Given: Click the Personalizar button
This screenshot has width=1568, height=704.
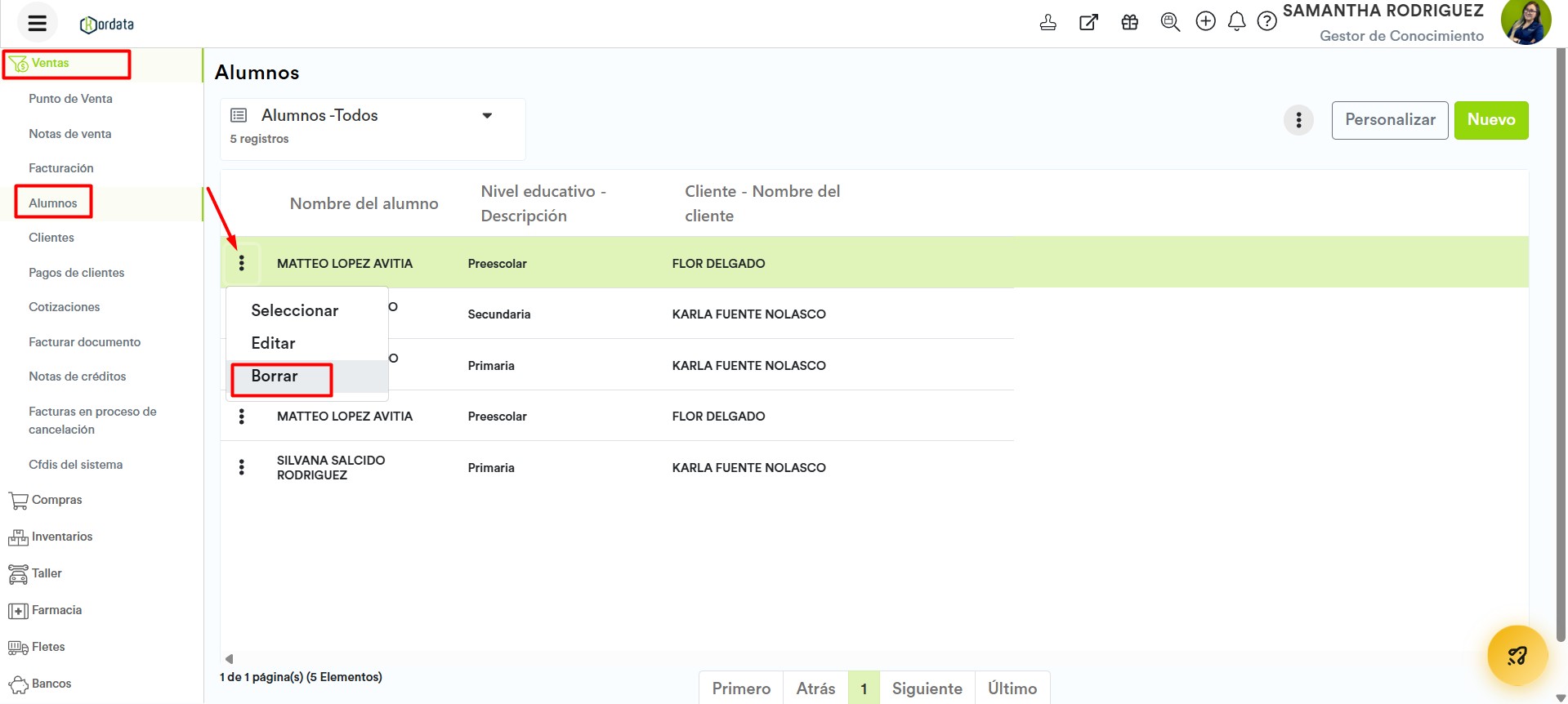Looking at the screenshot, I should [1390, 120].
